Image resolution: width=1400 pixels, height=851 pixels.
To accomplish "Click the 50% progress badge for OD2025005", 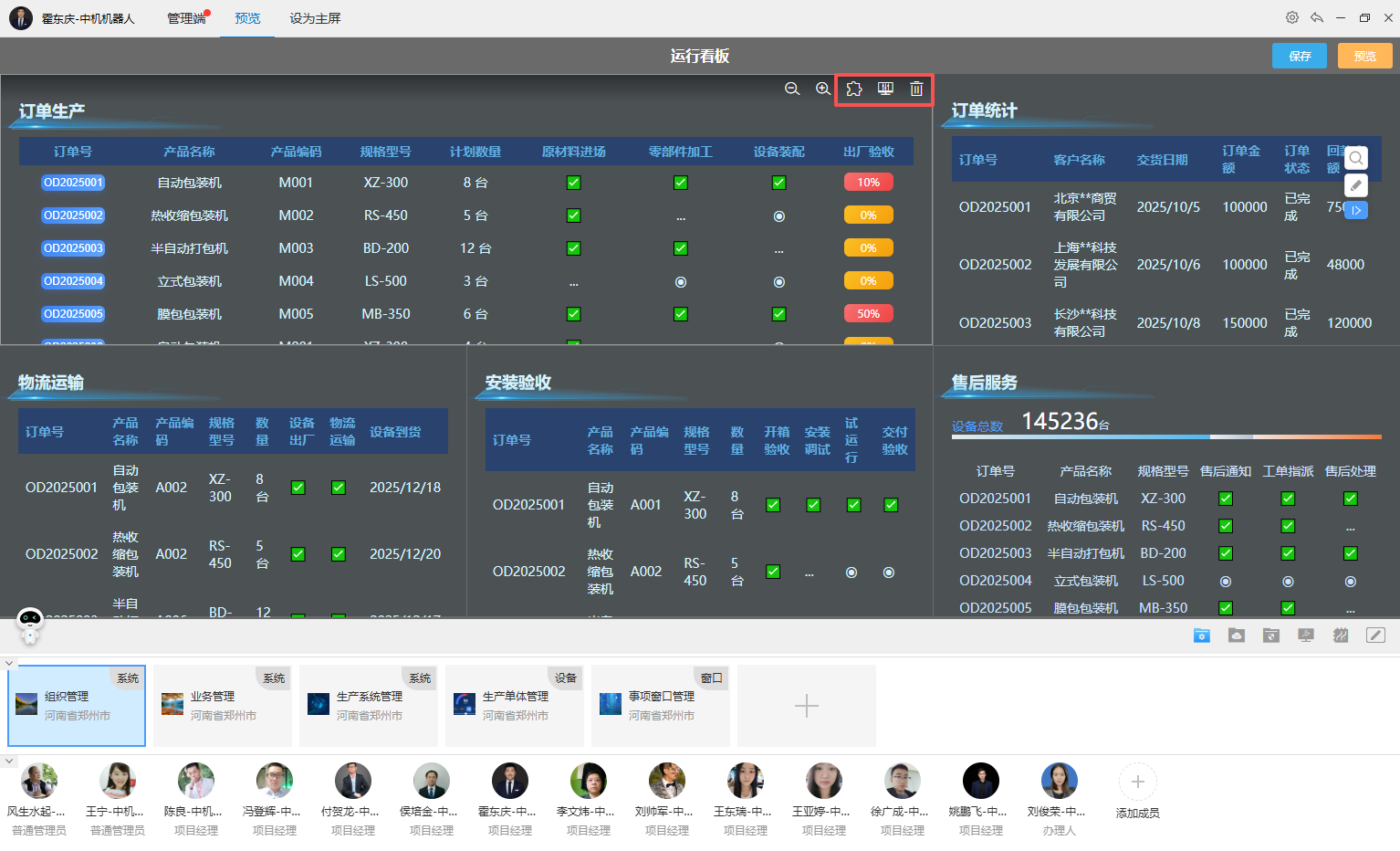I will [x=868, y=314].
